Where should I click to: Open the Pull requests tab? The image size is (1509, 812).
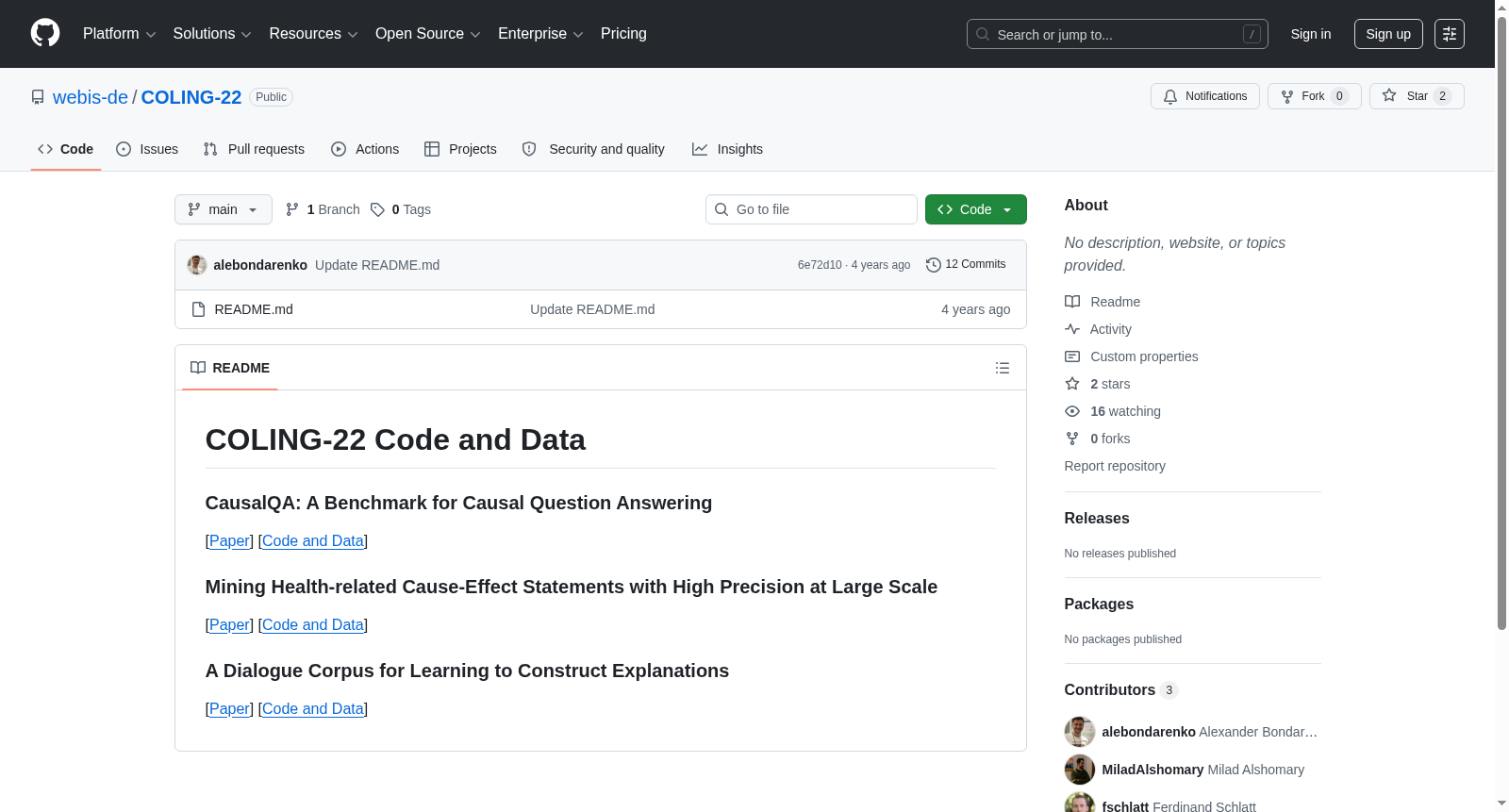(254, 149)
